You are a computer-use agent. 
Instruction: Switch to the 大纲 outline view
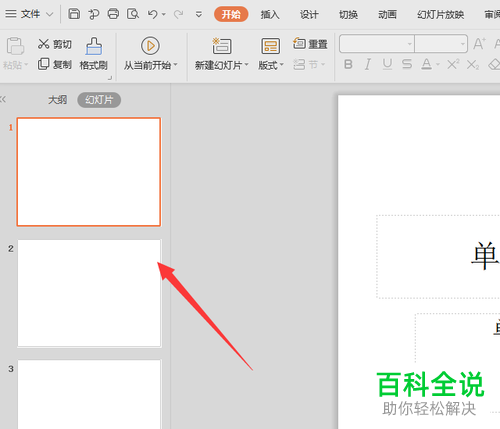click(x=57, y=100)
